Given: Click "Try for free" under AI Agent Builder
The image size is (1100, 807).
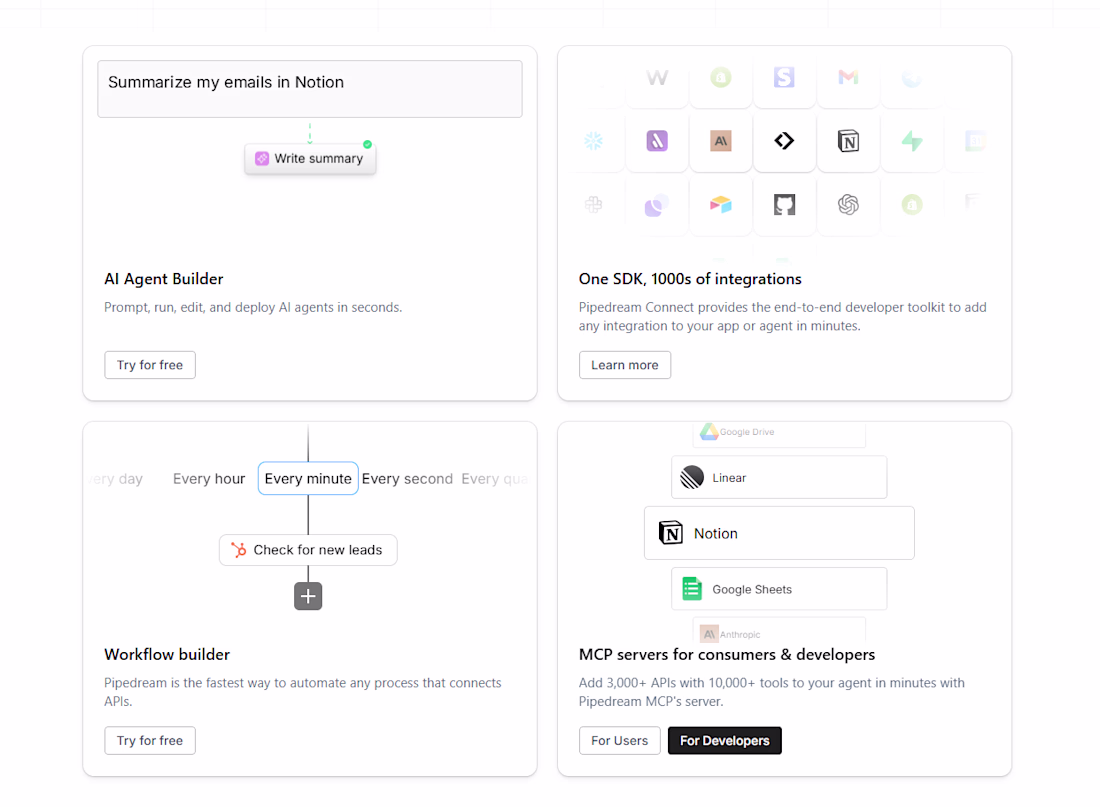Looking at the screenshot, I should pos(150,365).
